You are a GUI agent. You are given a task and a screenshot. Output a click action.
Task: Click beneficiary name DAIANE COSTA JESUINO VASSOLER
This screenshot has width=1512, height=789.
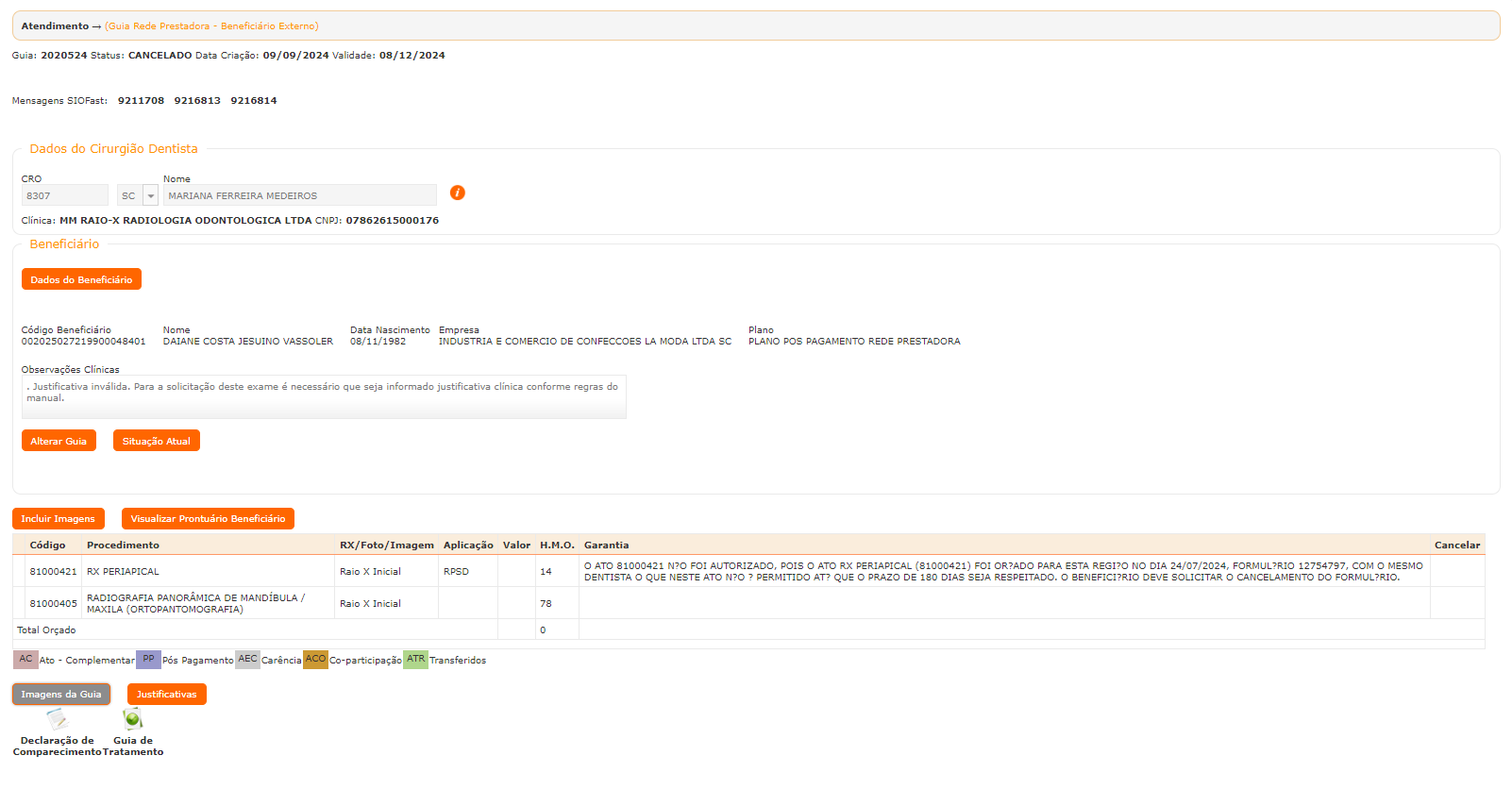248,342
